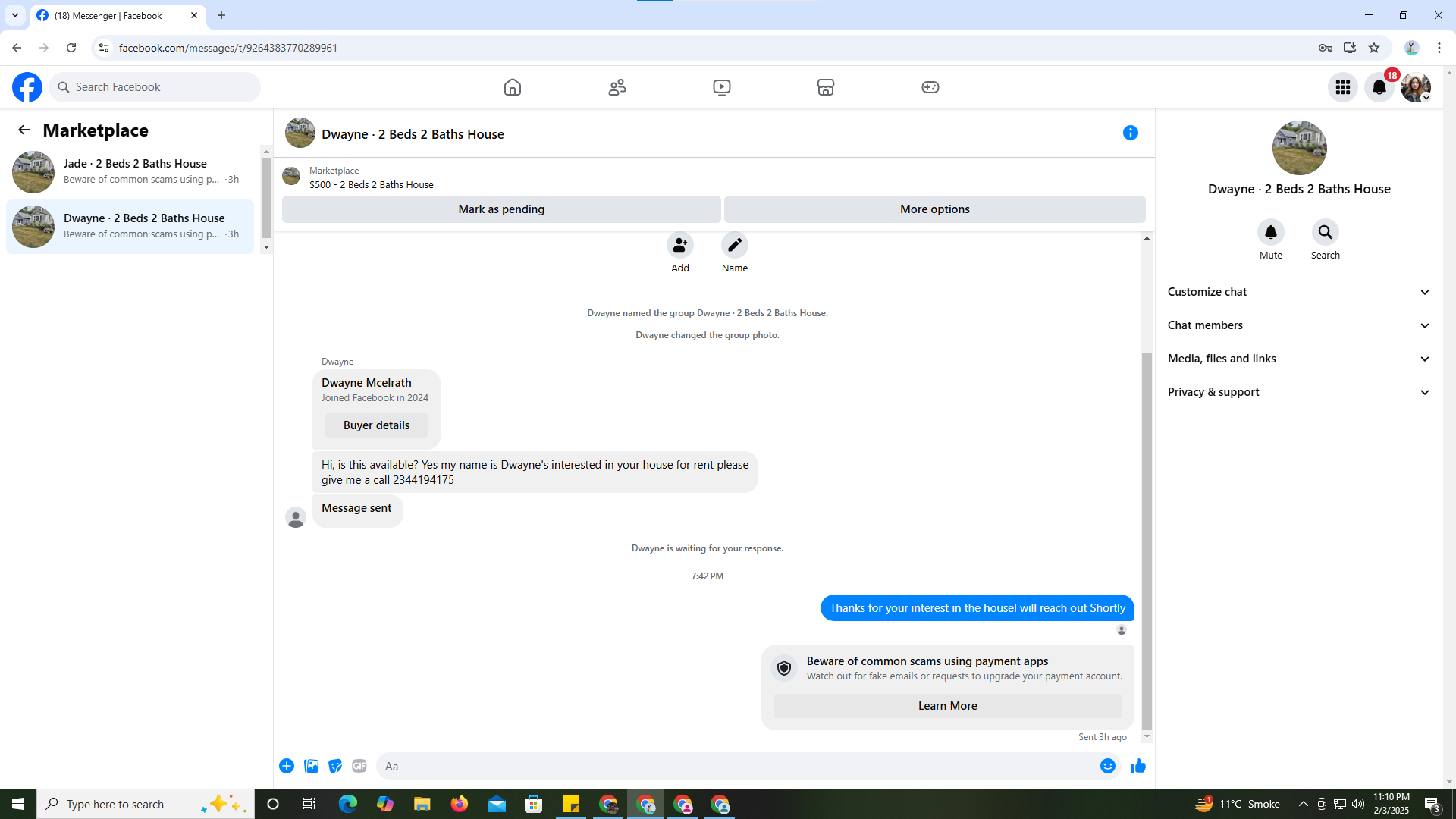Add people to the group chat
Viewport: 1456px width, 819px height.
click(680, 245)
